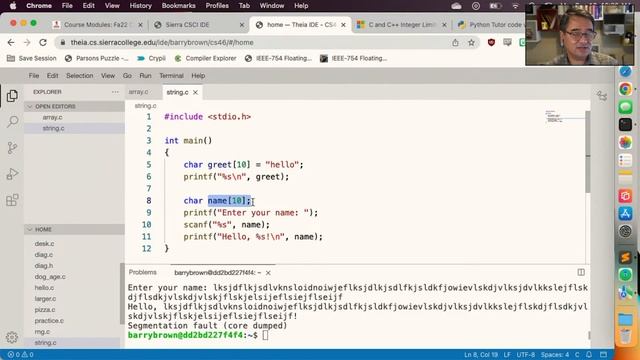Image resolution: width=640 pixels, height=360 pixels.
Task: Open the IDE Edit menu
Action: pos(52,76)
